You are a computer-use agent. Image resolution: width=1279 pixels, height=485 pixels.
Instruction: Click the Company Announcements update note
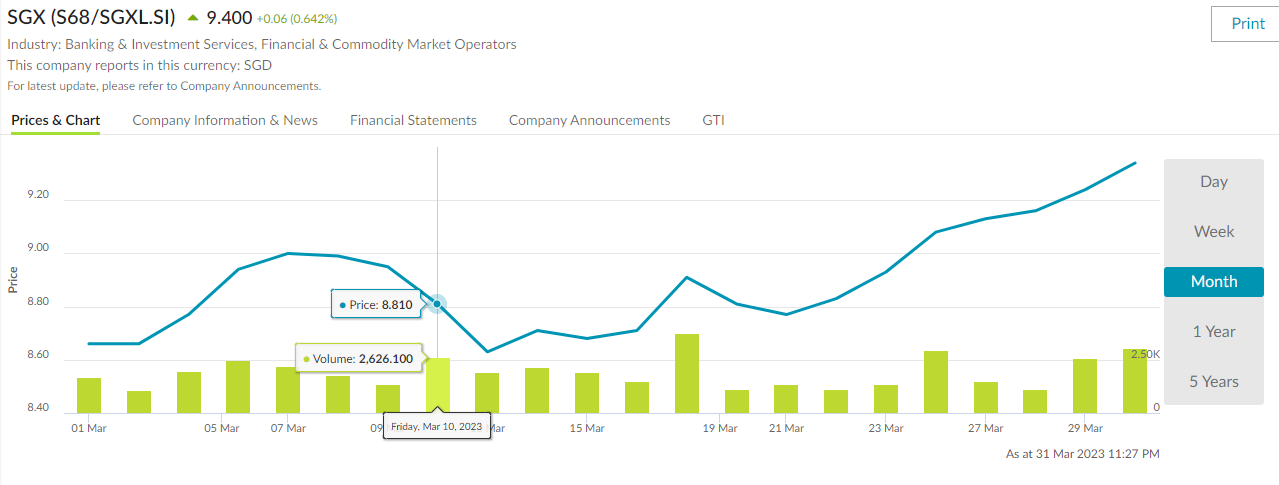tap(164, 86)
